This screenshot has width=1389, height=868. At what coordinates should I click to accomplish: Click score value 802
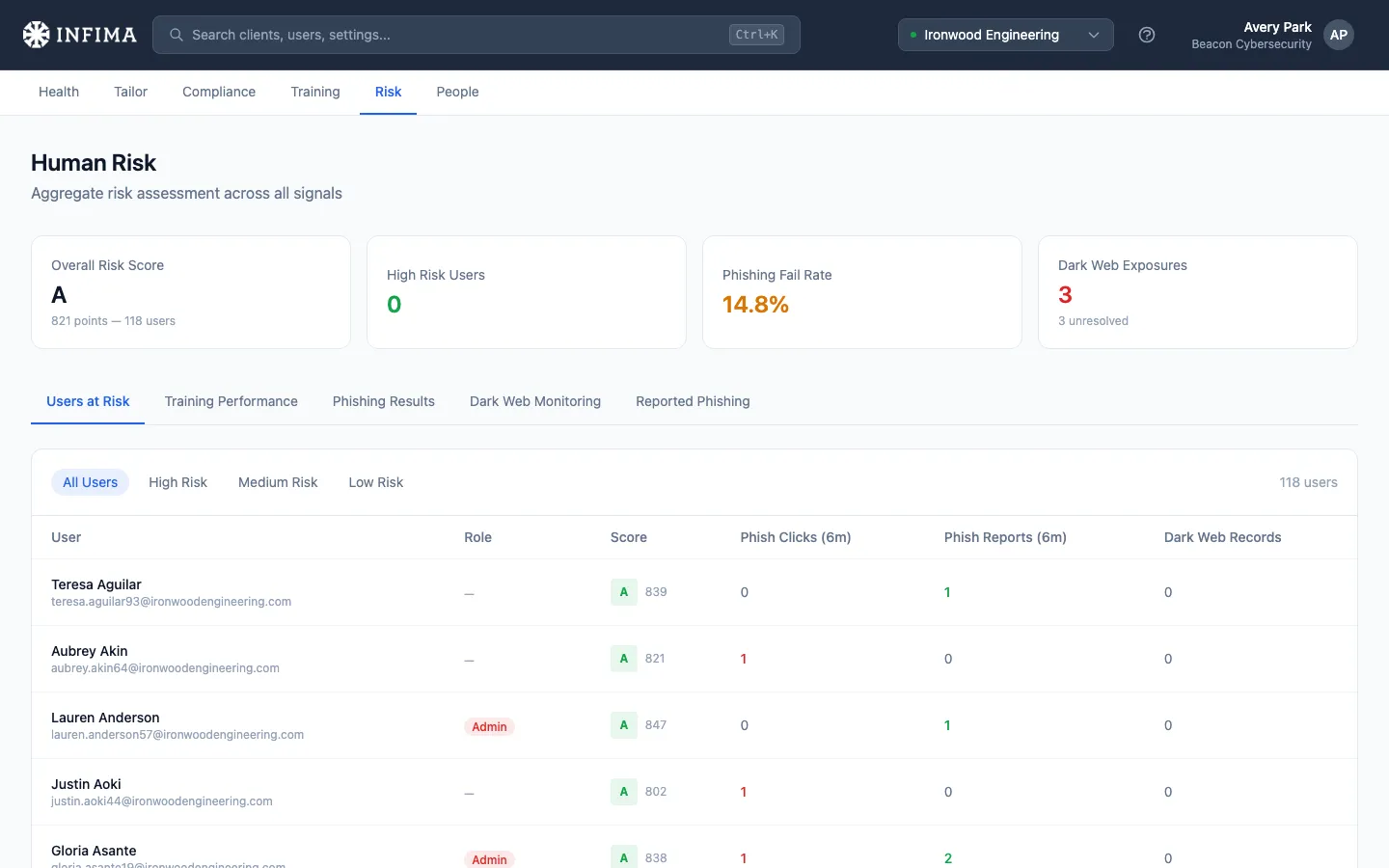pyautogui.click(x=656, y=792)
